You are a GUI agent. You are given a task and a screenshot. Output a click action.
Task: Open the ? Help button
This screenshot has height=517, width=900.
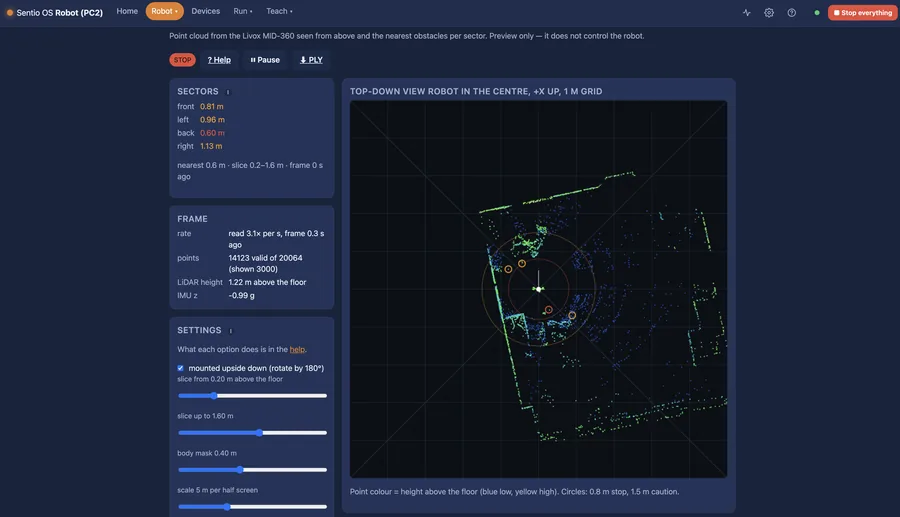click(219, 60)
